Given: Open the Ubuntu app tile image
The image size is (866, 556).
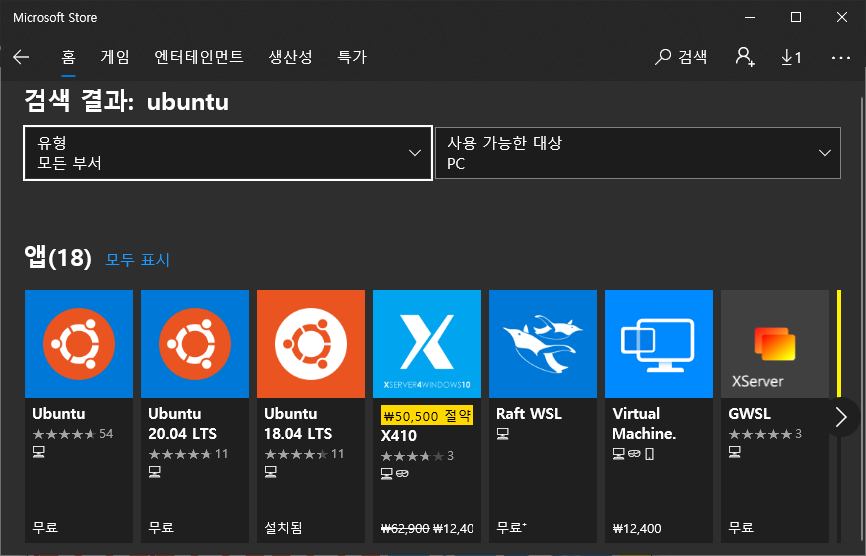Looking at the screenshot, I should (x=79, y=343).
